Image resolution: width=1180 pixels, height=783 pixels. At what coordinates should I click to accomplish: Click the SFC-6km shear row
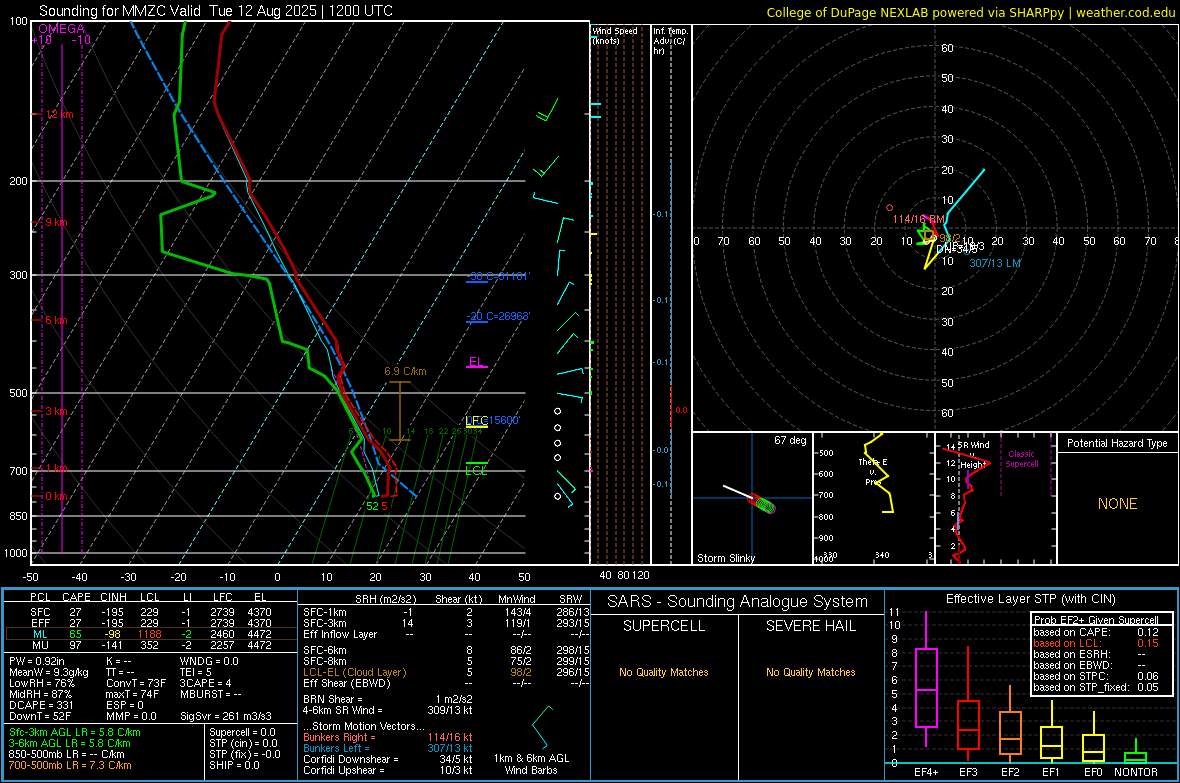pyautogui.click(x=446, y=650)
